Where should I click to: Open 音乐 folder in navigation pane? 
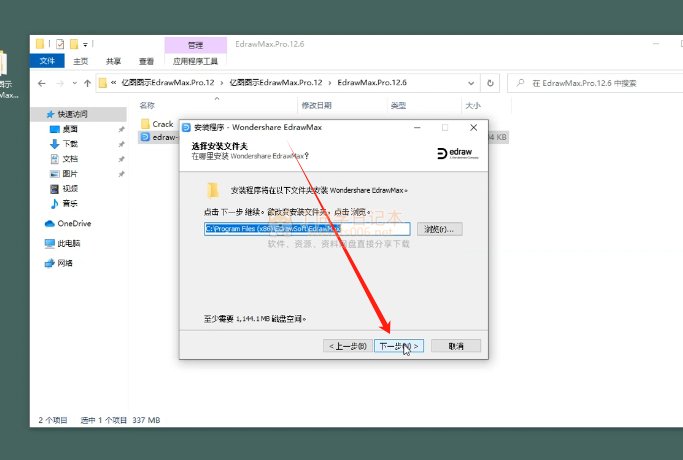[x=70, y=203]
